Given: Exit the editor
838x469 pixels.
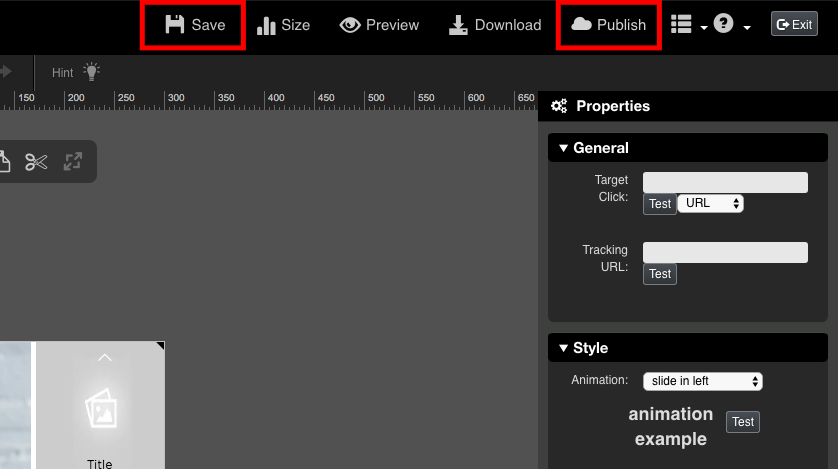Looking at the screenshot, I should 794,25.
